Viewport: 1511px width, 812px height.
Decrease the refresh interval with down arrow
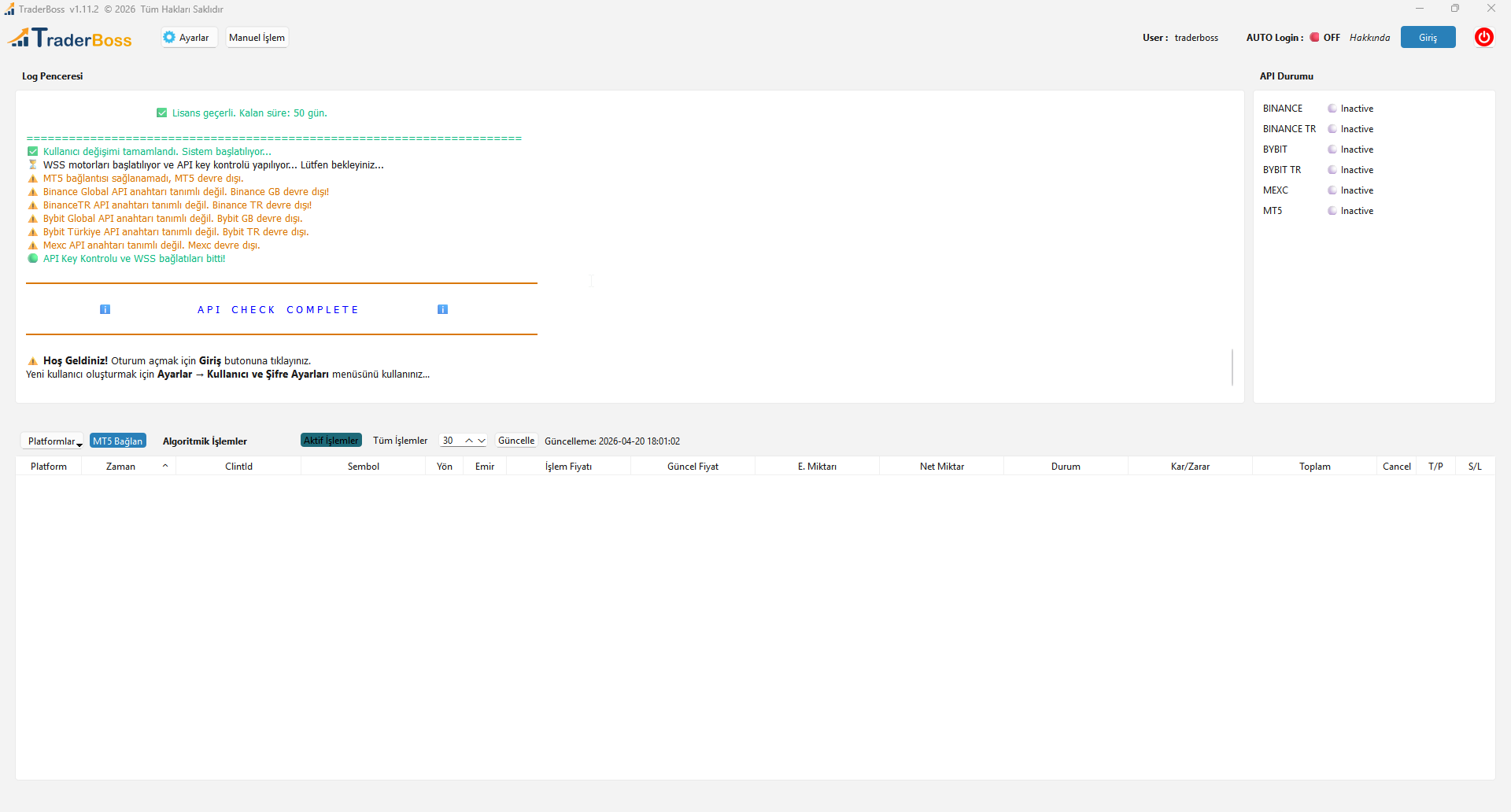point(482,441)
